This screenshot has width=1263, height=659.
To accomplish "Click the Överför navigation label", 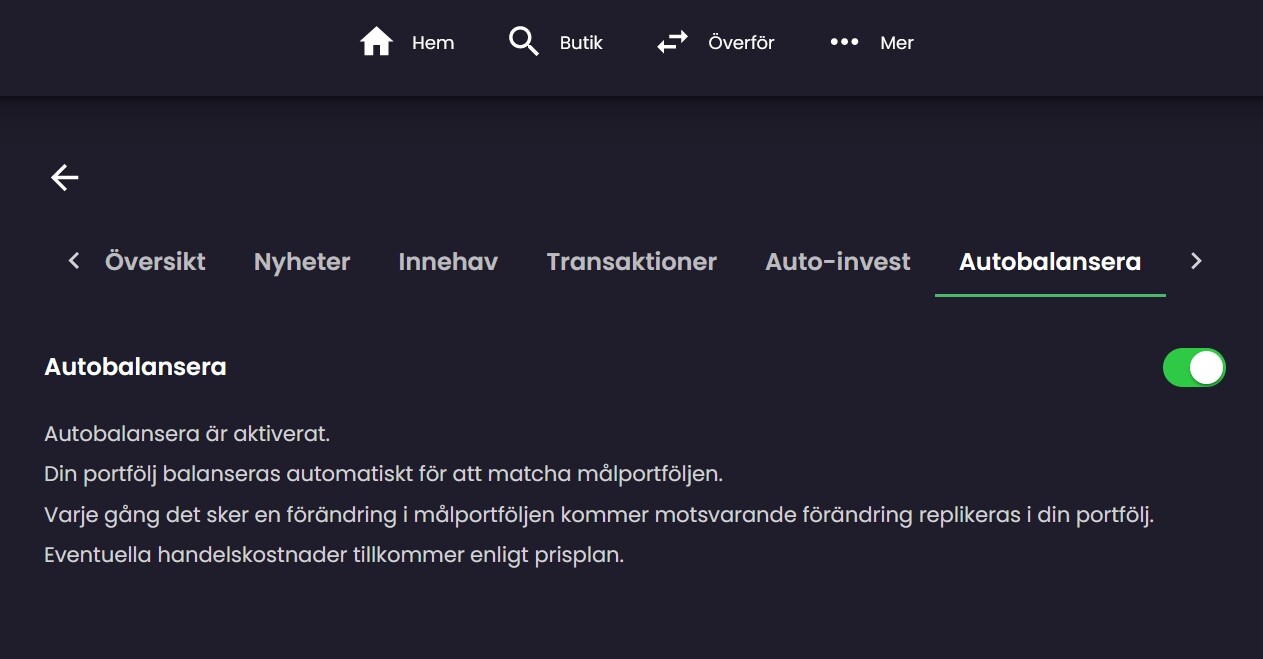I will (x=741, y=43).
